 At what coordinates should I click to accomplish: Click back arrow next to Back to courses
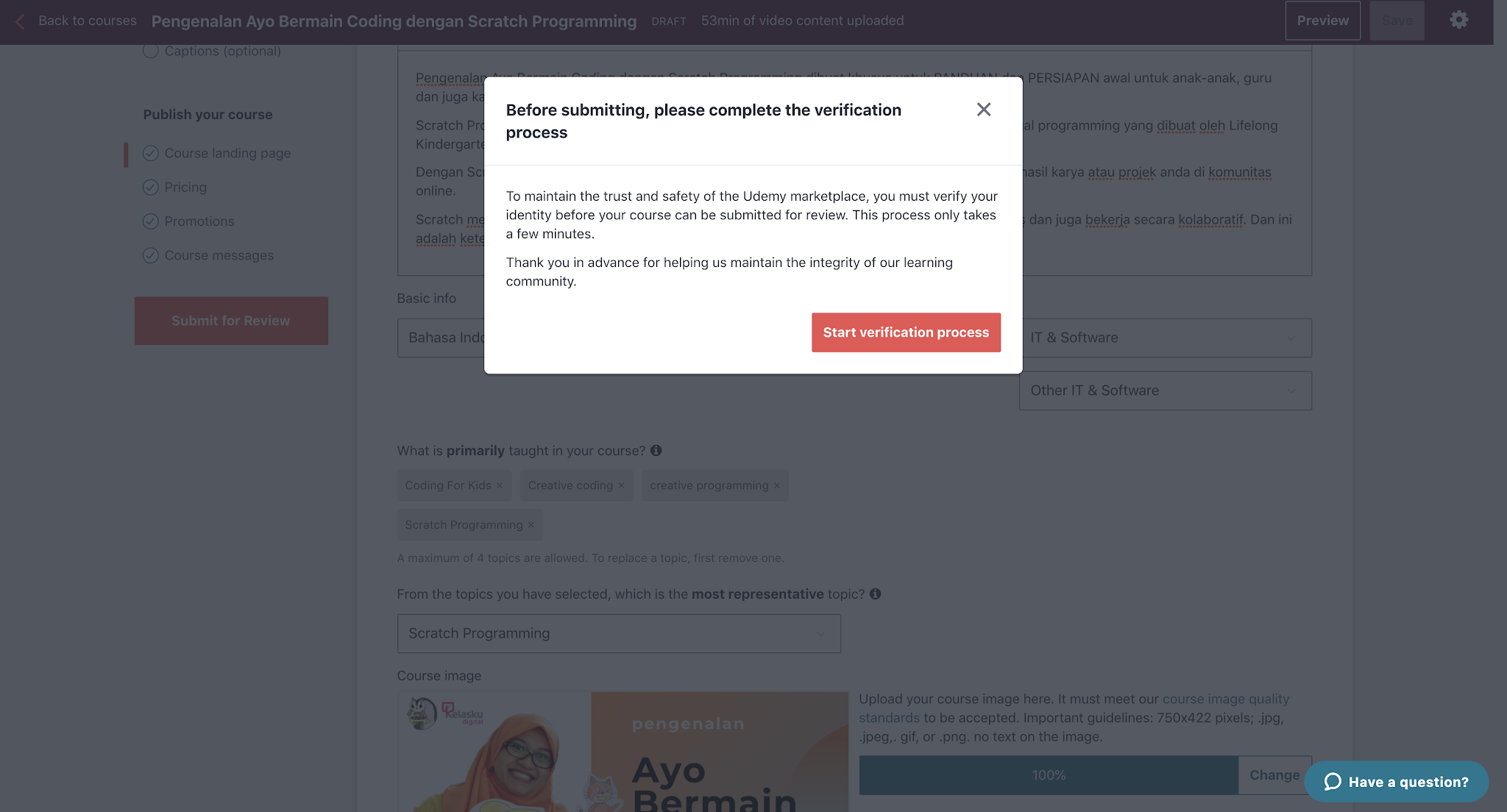(x=20, y=21)
